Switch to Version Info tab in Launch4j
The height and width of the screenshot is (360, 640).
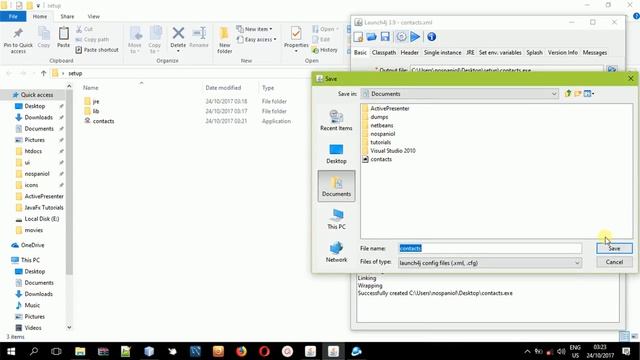(x=562, y=53)
